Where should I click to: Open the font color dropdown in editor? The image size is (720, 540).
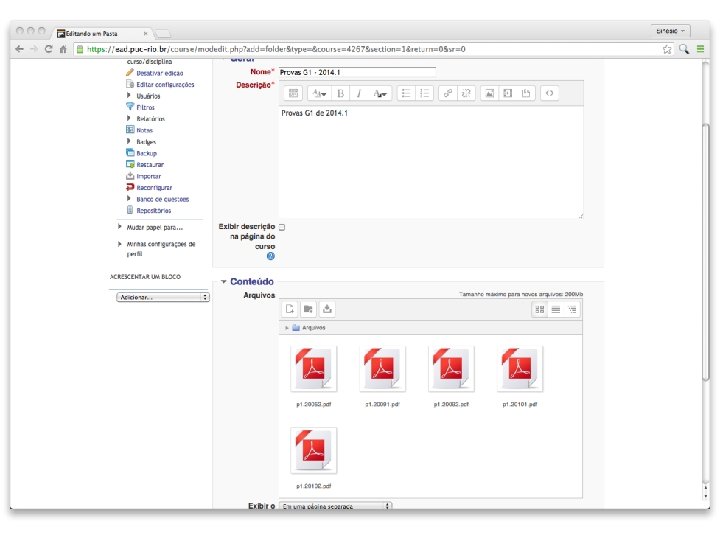(x=380, y=93)
